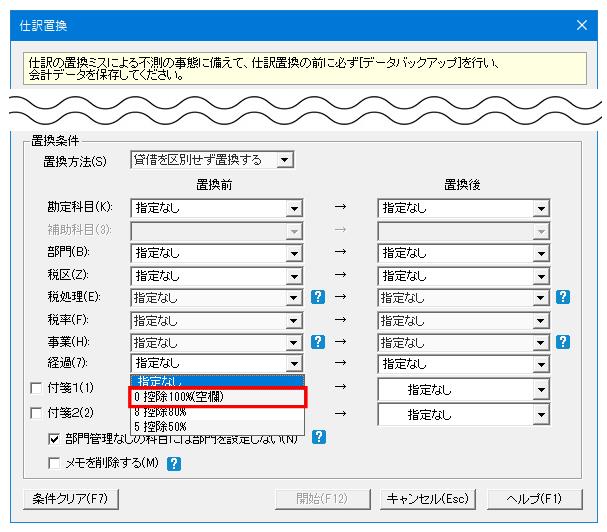This screenshot has height=532, width=607.
Task: Enable the 付箋2(2) checkbox
Action: click(x=36, y=413)
